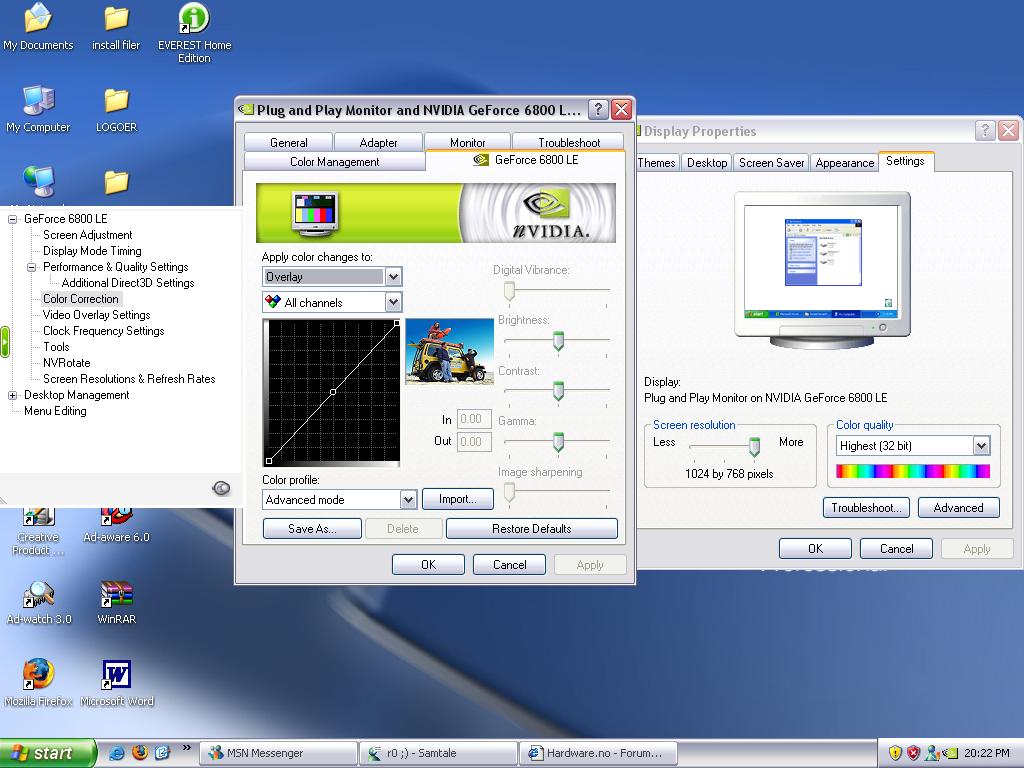
Task: Click the Import... button
Action: pyautogui.click(x=458, y=499)
